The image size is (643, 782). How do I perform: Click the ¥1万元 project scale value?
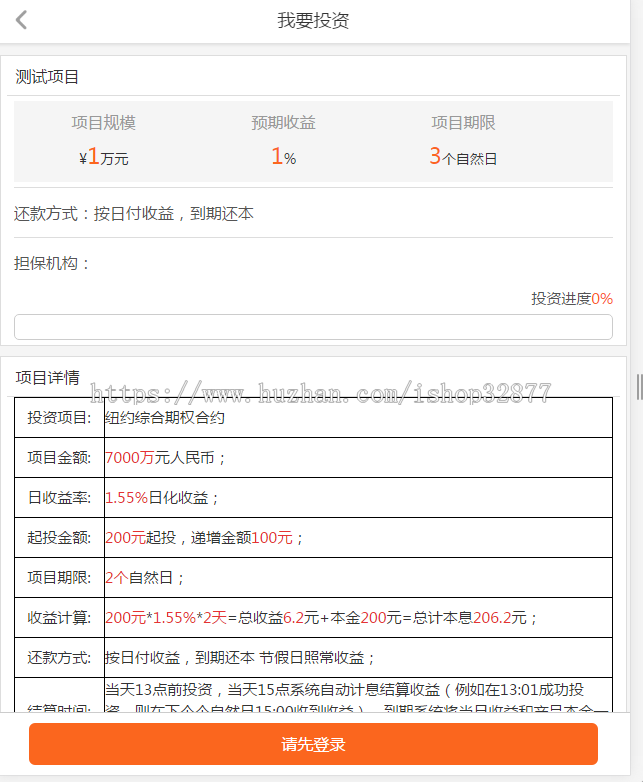(104, 157)
